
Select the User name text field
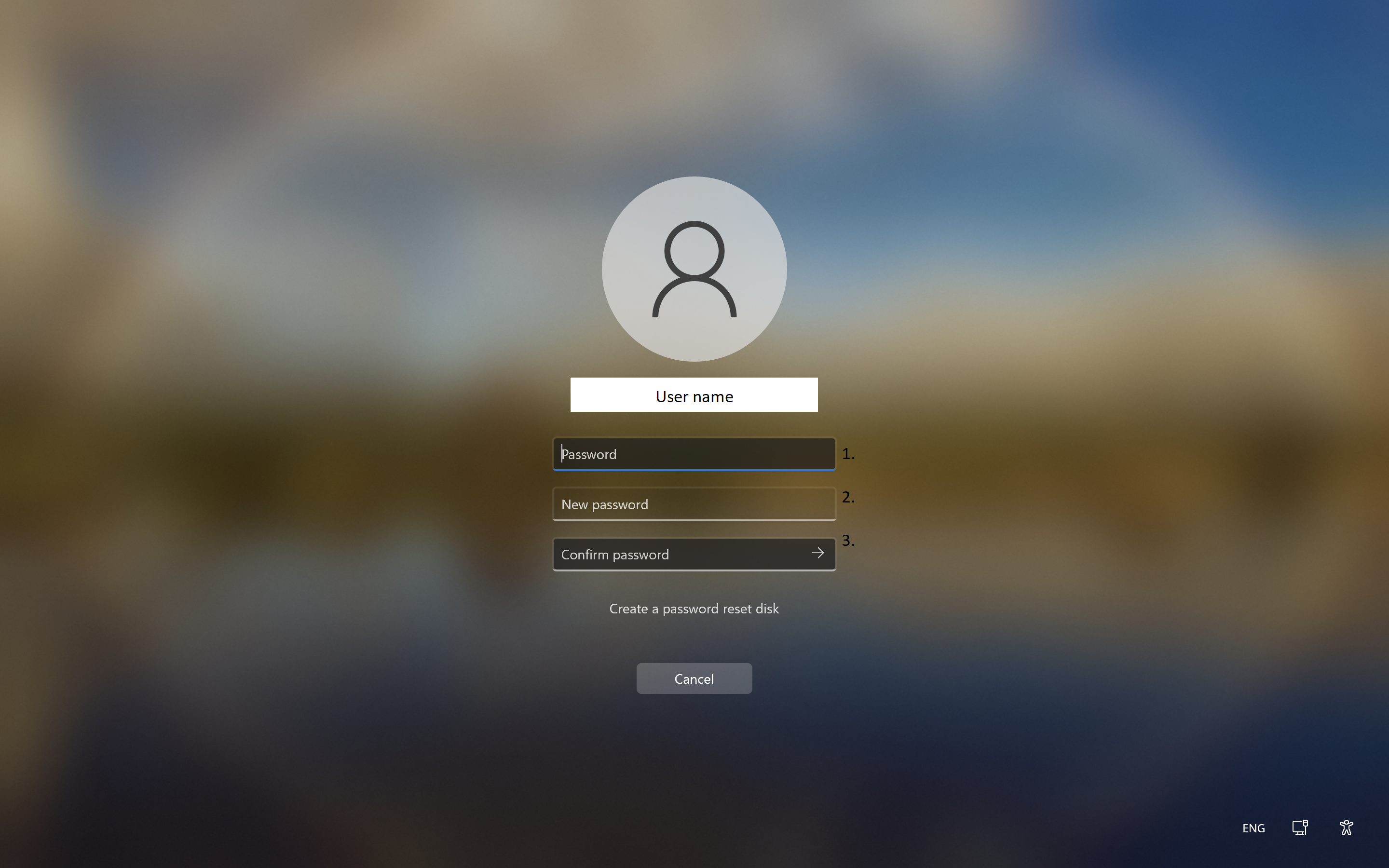693,394
